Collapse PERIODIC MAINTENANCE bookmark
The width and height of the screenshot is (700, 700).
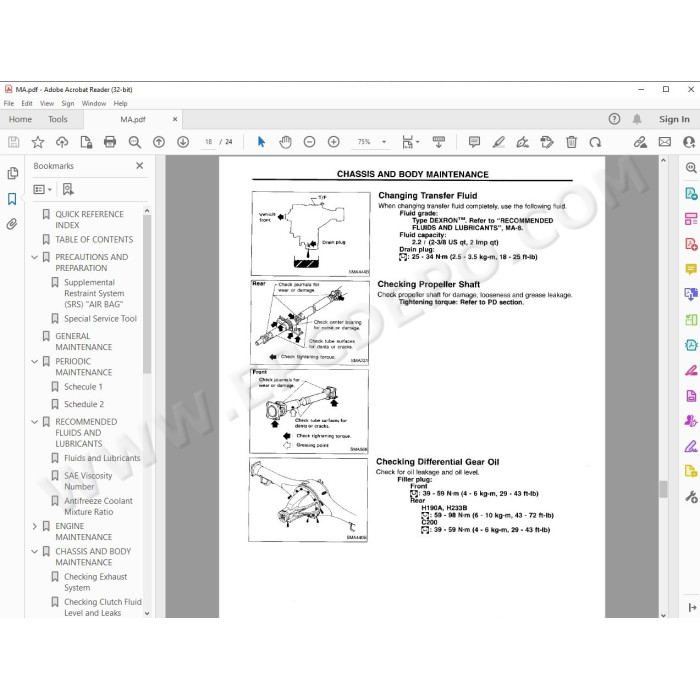click(34, 361)
